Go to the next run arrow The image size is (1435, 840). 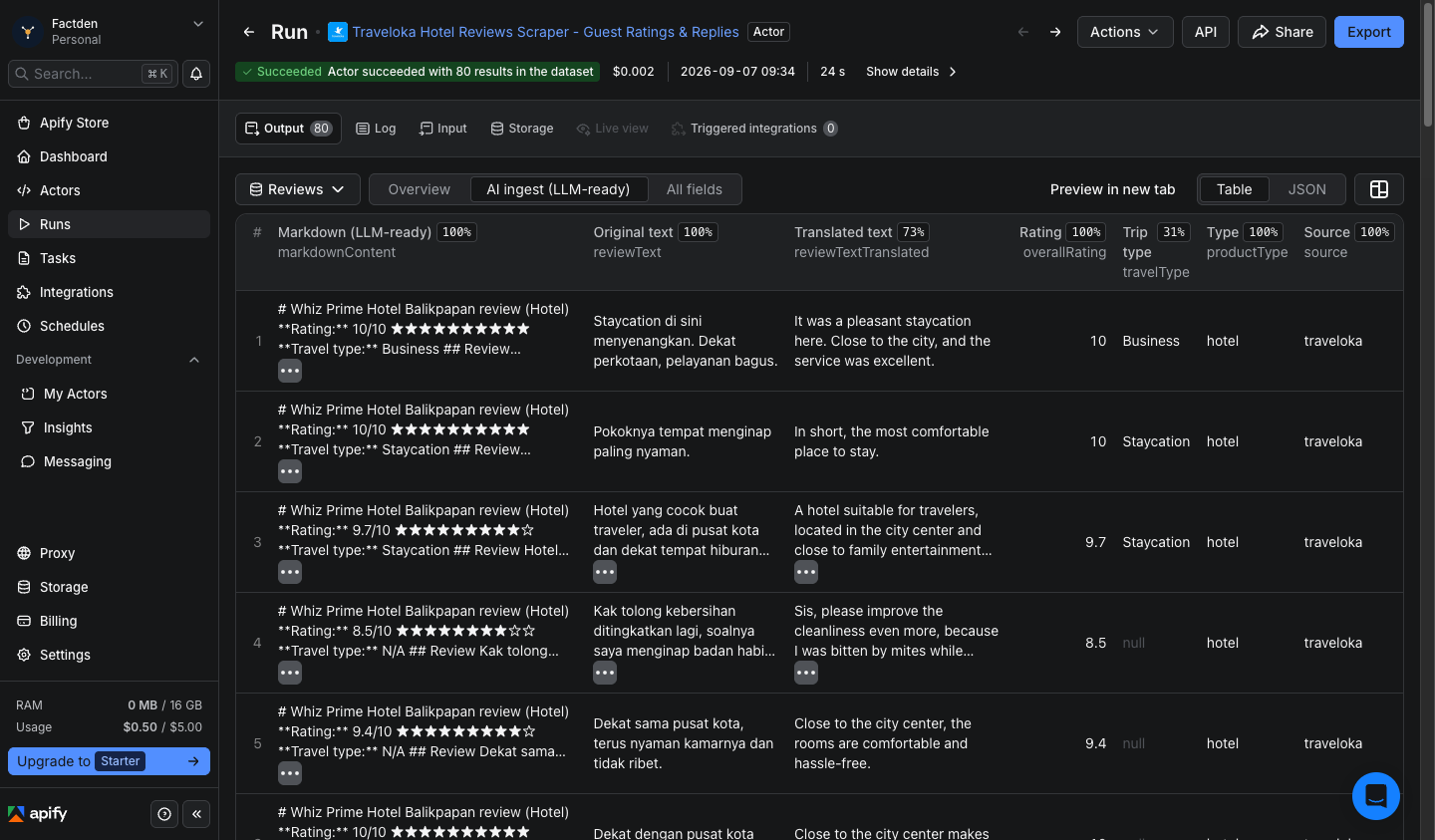point(1055,32)
